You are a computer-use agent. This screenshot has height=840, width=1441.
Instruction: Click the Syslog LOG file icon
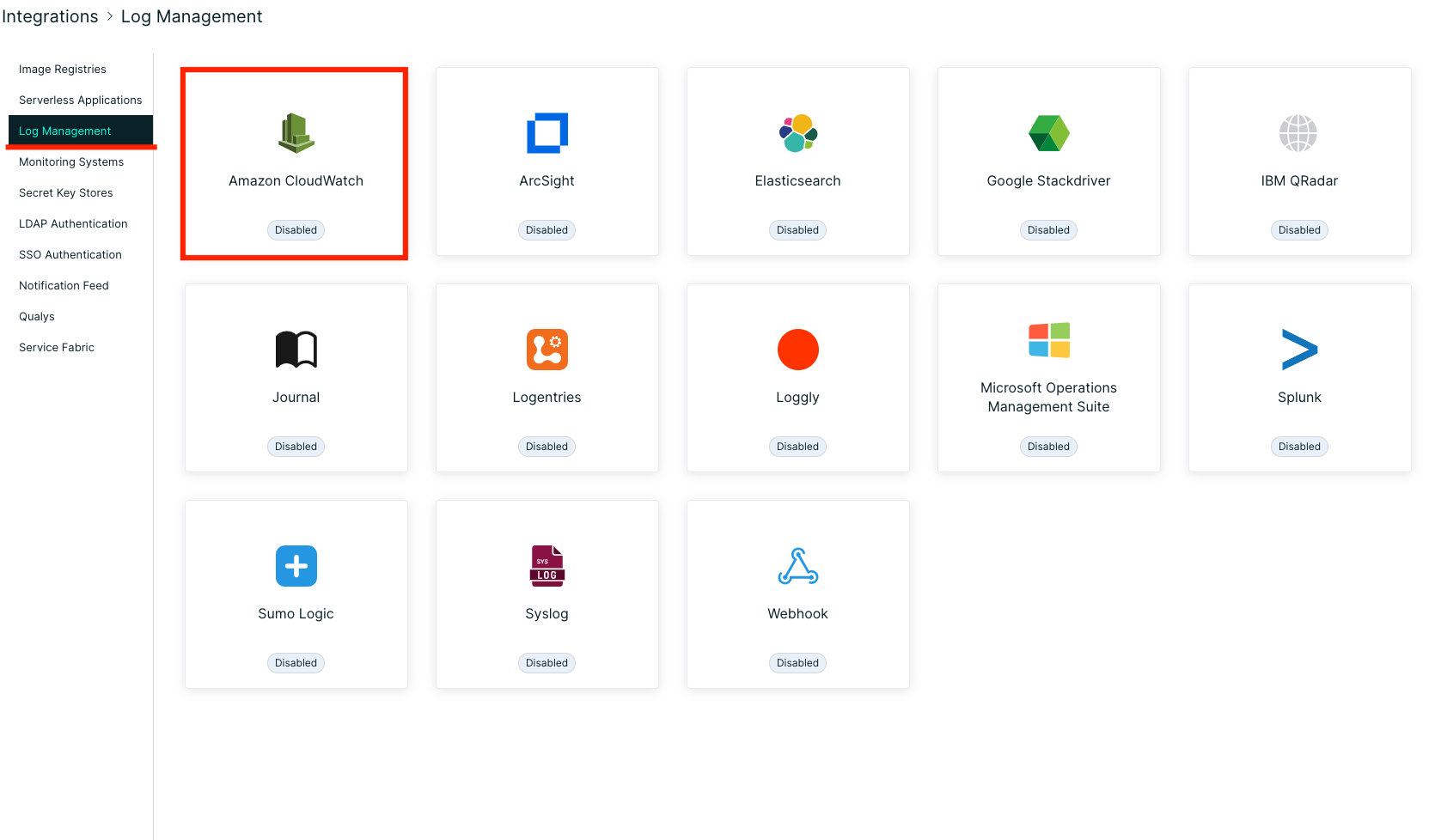(546, 566)
